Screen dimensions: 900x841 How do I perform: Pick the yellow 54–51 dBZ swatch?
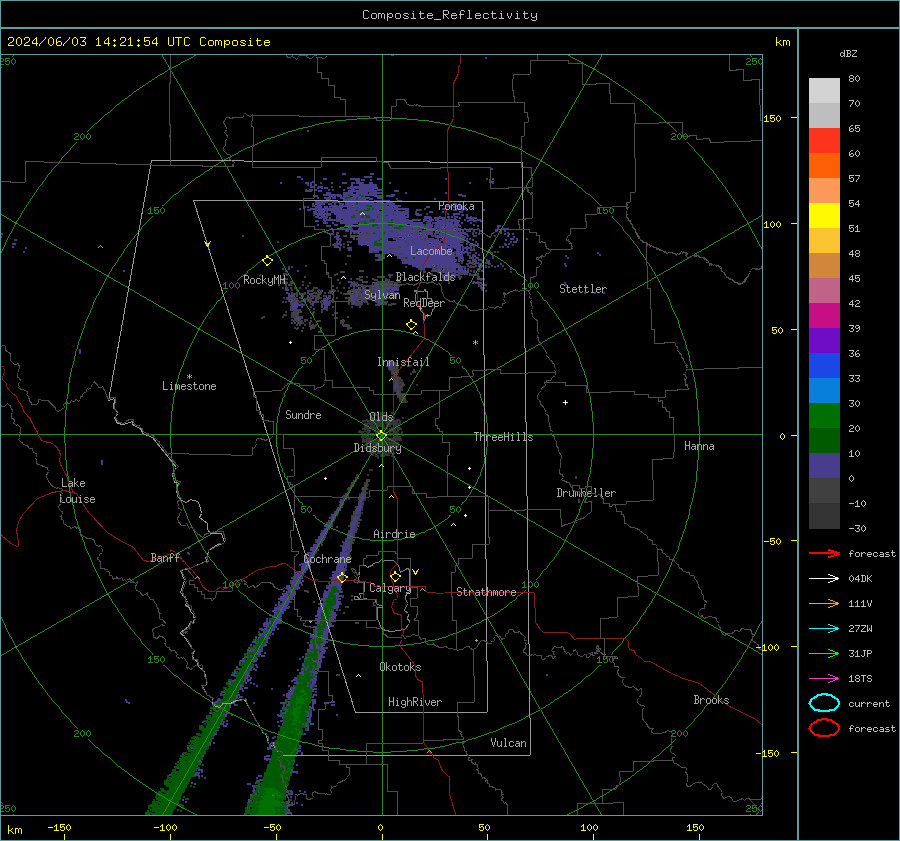824,215
